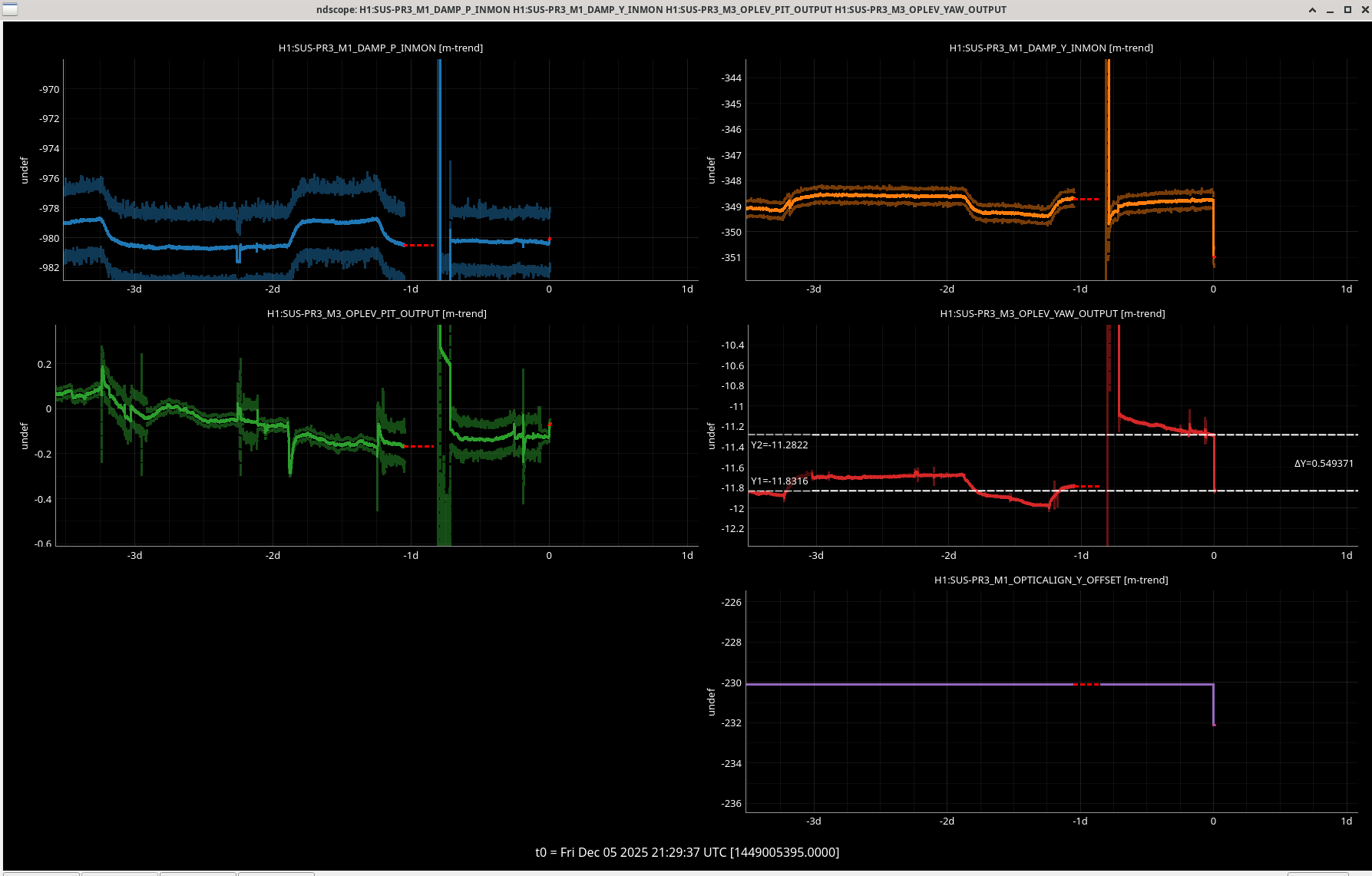Viewport: 1372px width, 876px height.
Task: Click the H1:SUS-PR3_M1_DAMP_Y_INMON plot title
Action: tap(1050, 48)
